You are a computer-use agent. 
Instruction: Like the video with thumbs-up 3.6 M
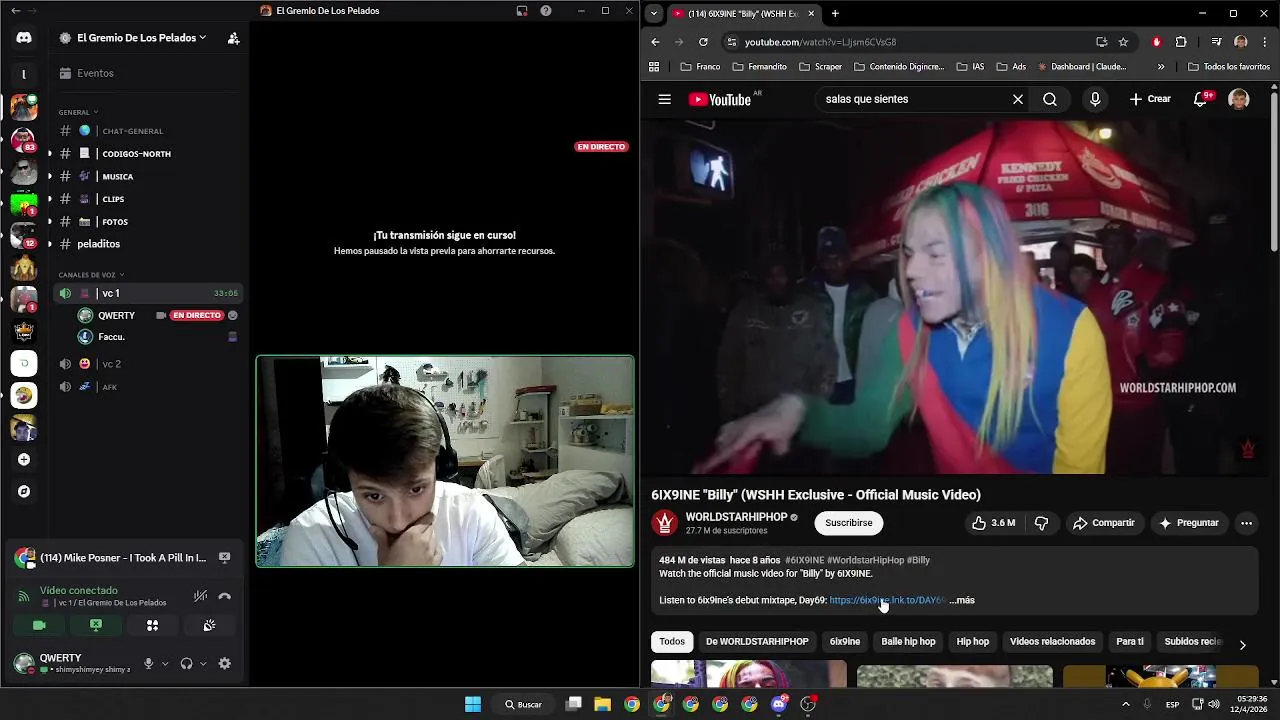[x=993, y=523]
